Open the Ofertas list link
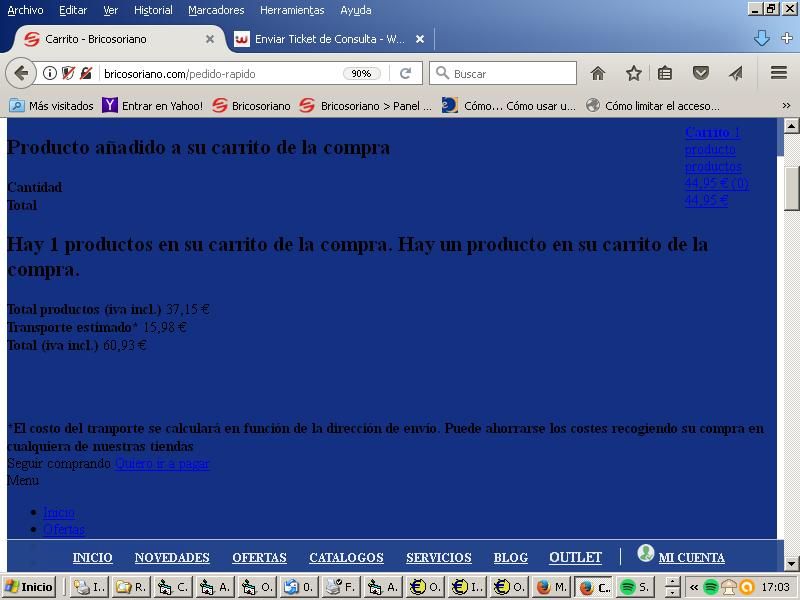 tap(64, 529)
